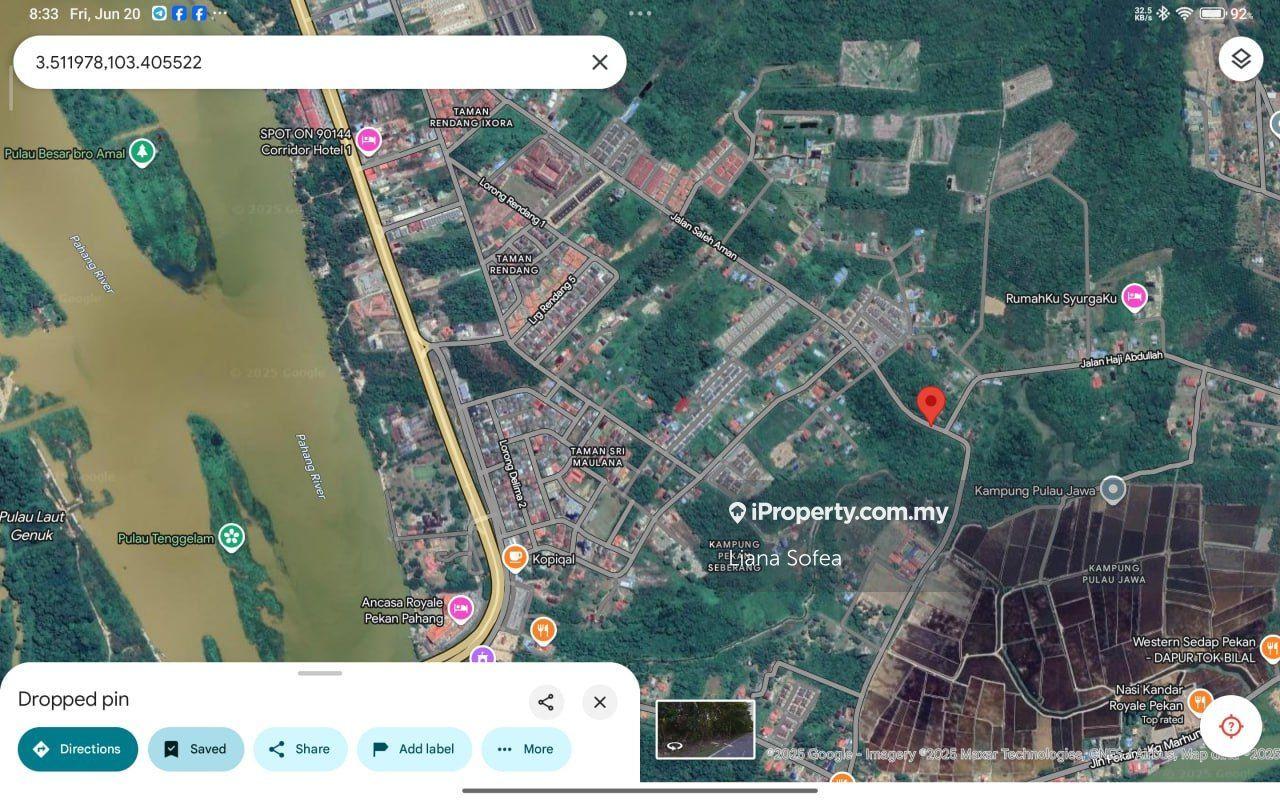This screenshot has width=1280, height=800.
Task: Choose Add label for dropped pin
Action: tap(414, 749)
